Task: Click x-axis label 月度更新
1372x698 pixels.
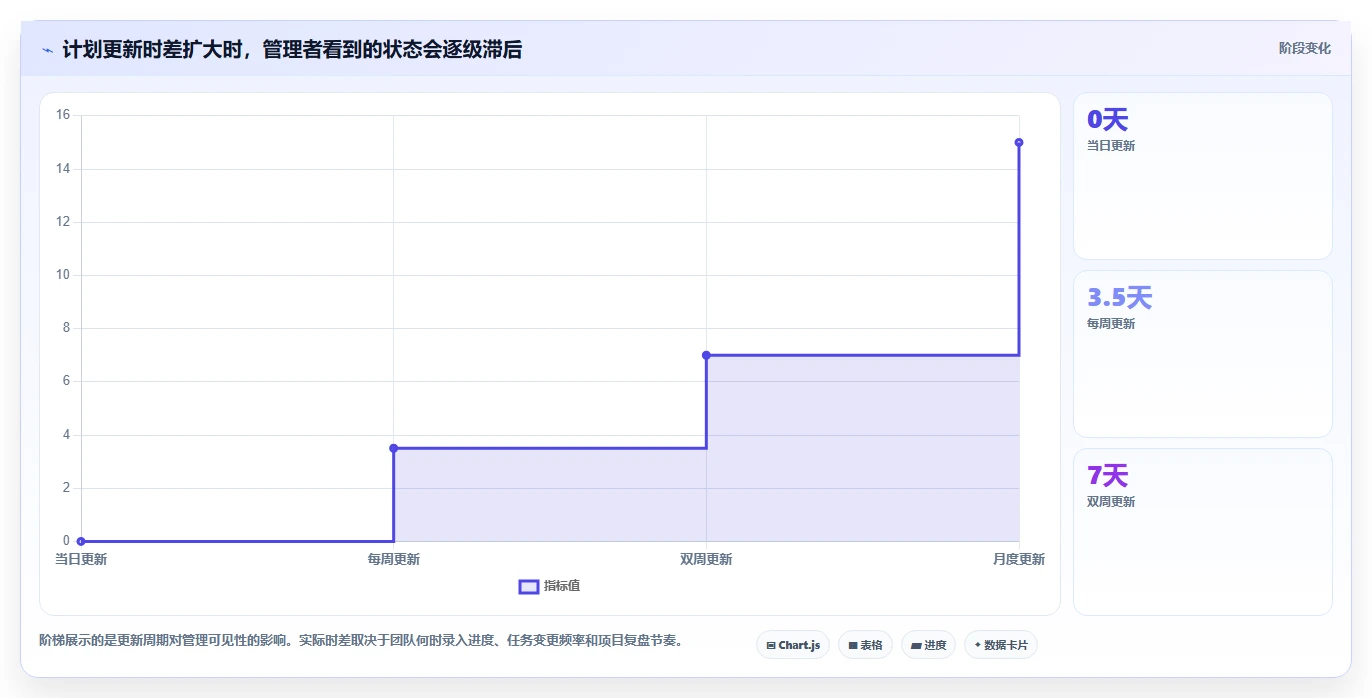Action: 1019,559
